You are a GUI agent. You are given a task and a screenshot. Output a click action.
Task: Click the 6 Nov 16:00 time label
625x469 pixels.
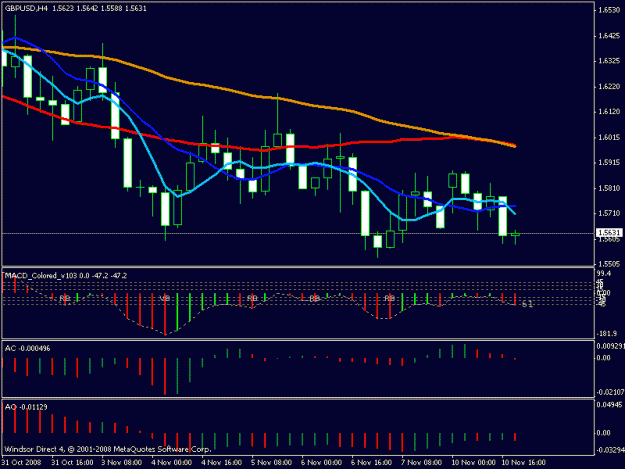tap(371, 462)
